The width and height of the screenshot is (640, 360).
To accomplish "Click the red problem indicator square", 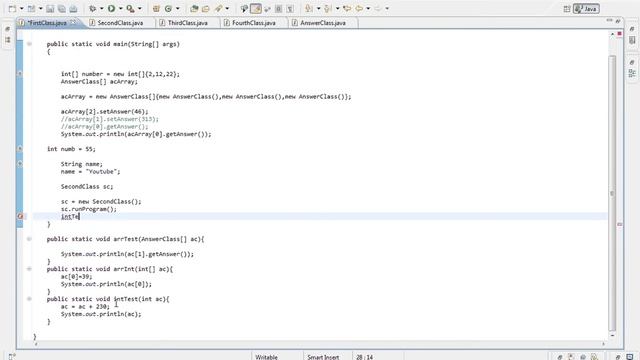I will tap(620, 33).
